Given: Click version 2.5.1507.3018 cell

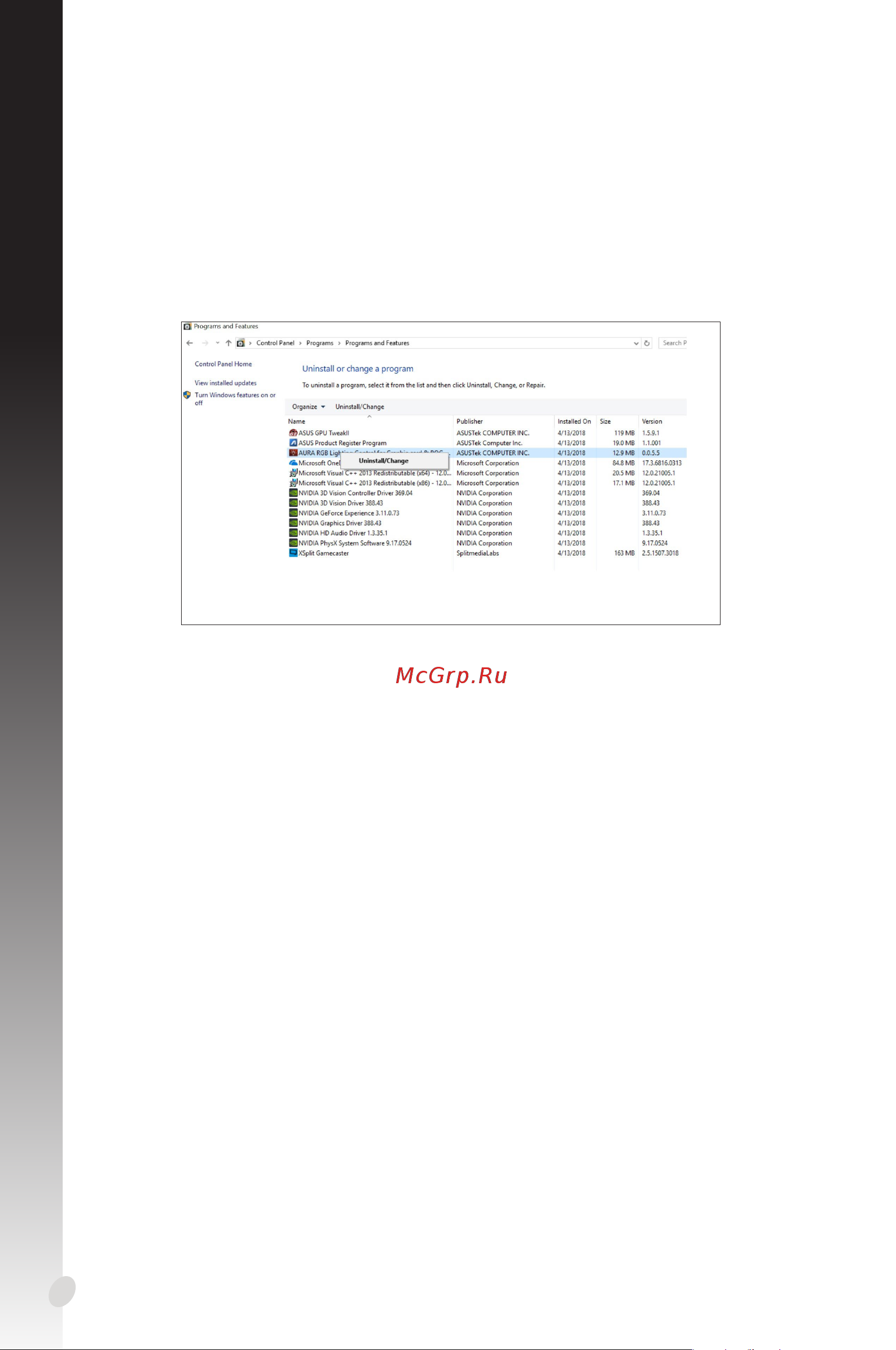Looking at the screenshot, I should [660, 553].
